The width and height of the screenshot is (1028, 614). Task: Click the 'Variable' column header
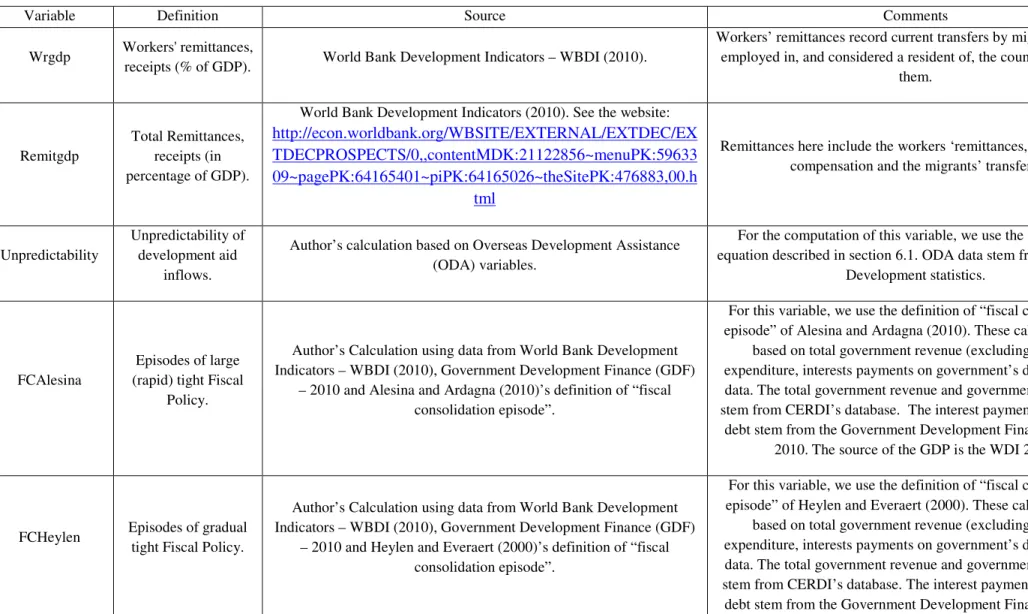[x=49, y=16]
